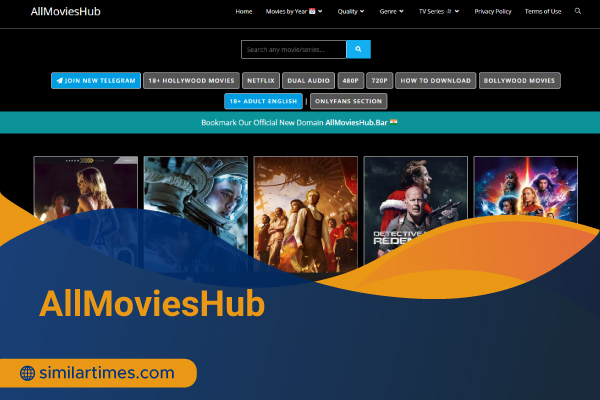This screenshot has height=400, width=600.
Task: Expand the Genre dropdown menu
Action: (391, 11)
